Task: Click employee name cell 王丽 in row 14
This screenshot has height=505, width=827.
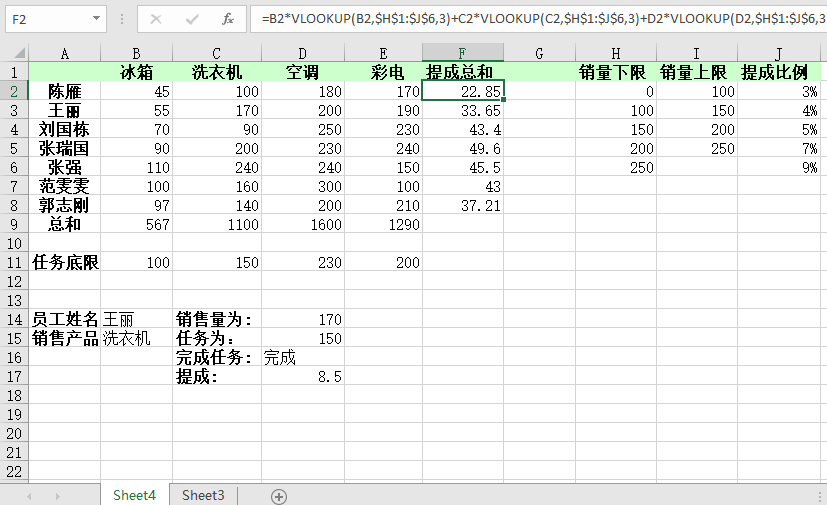Action: (135, 319)
